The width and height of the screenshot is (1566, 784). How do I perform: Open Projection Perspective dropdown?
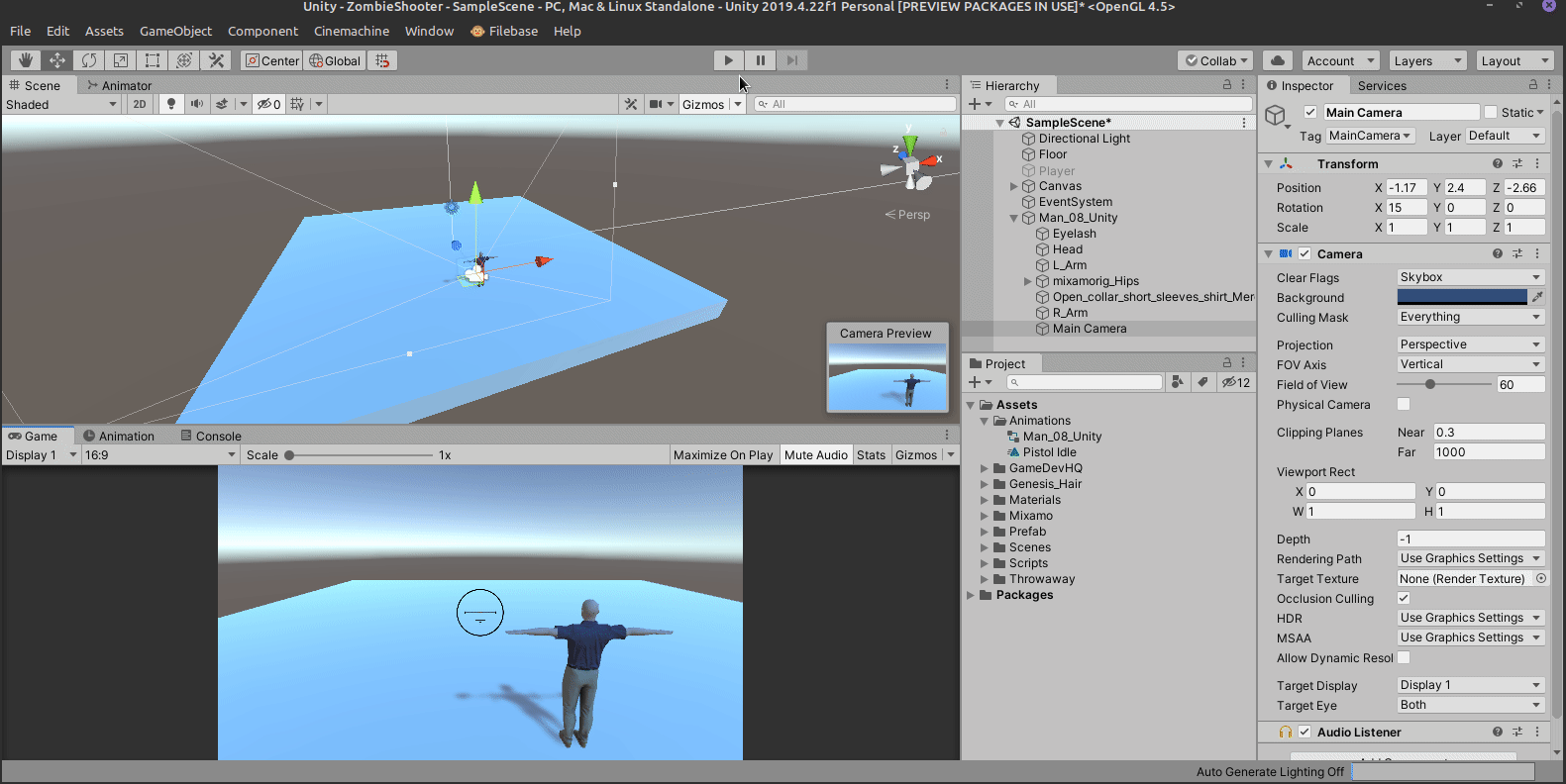(x=1471, y=344)
